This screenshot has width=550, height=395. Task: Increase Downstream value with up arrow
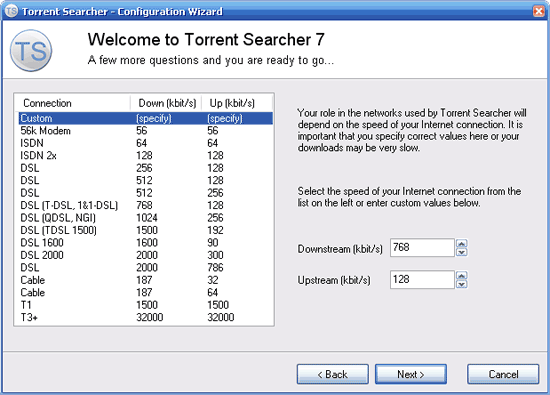click(462, 243)
